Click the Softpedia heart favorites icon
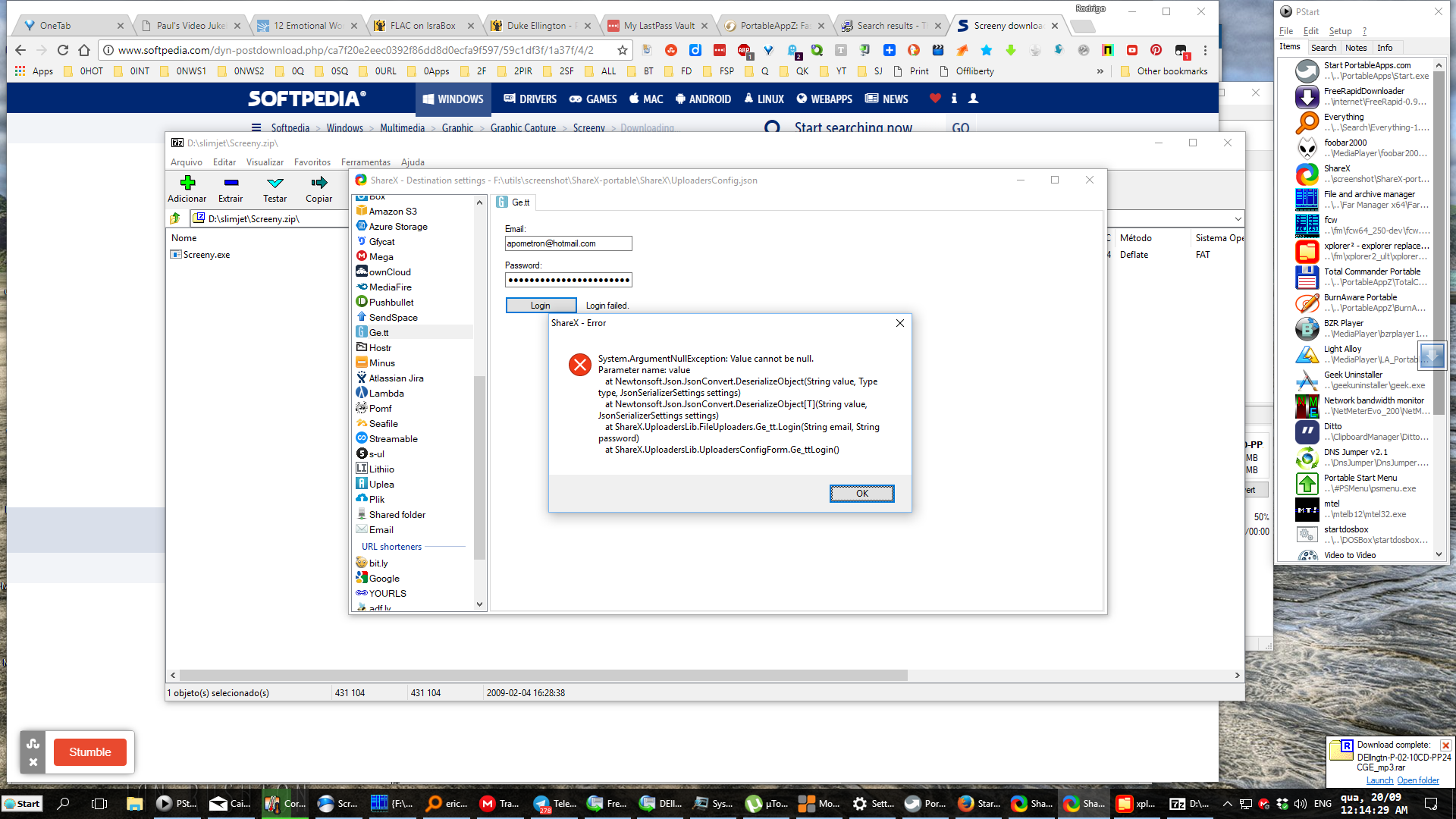Screen dimensions: 1456x819 (x=935, y=98)
